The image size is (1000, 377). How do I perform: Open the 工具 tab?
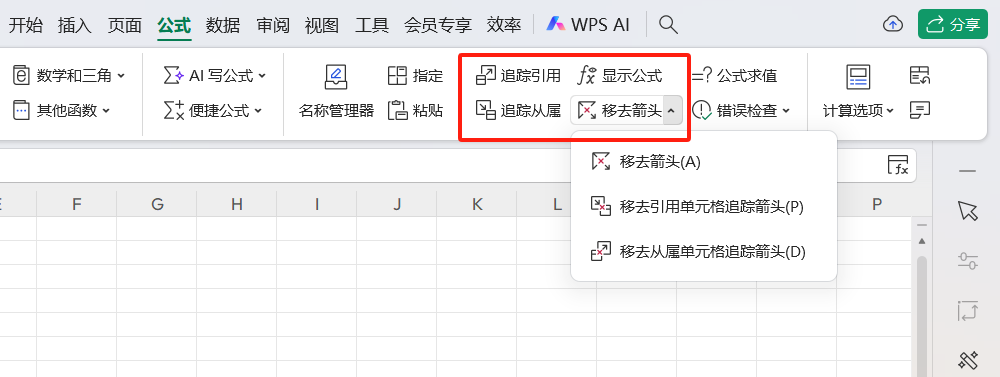click(372, 25)
